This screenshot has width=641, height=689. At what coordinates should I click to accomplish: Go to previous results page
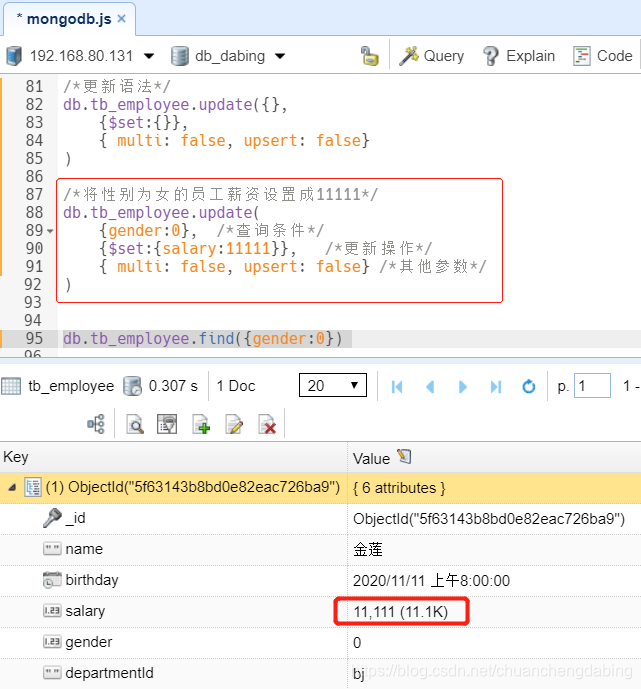430,387
